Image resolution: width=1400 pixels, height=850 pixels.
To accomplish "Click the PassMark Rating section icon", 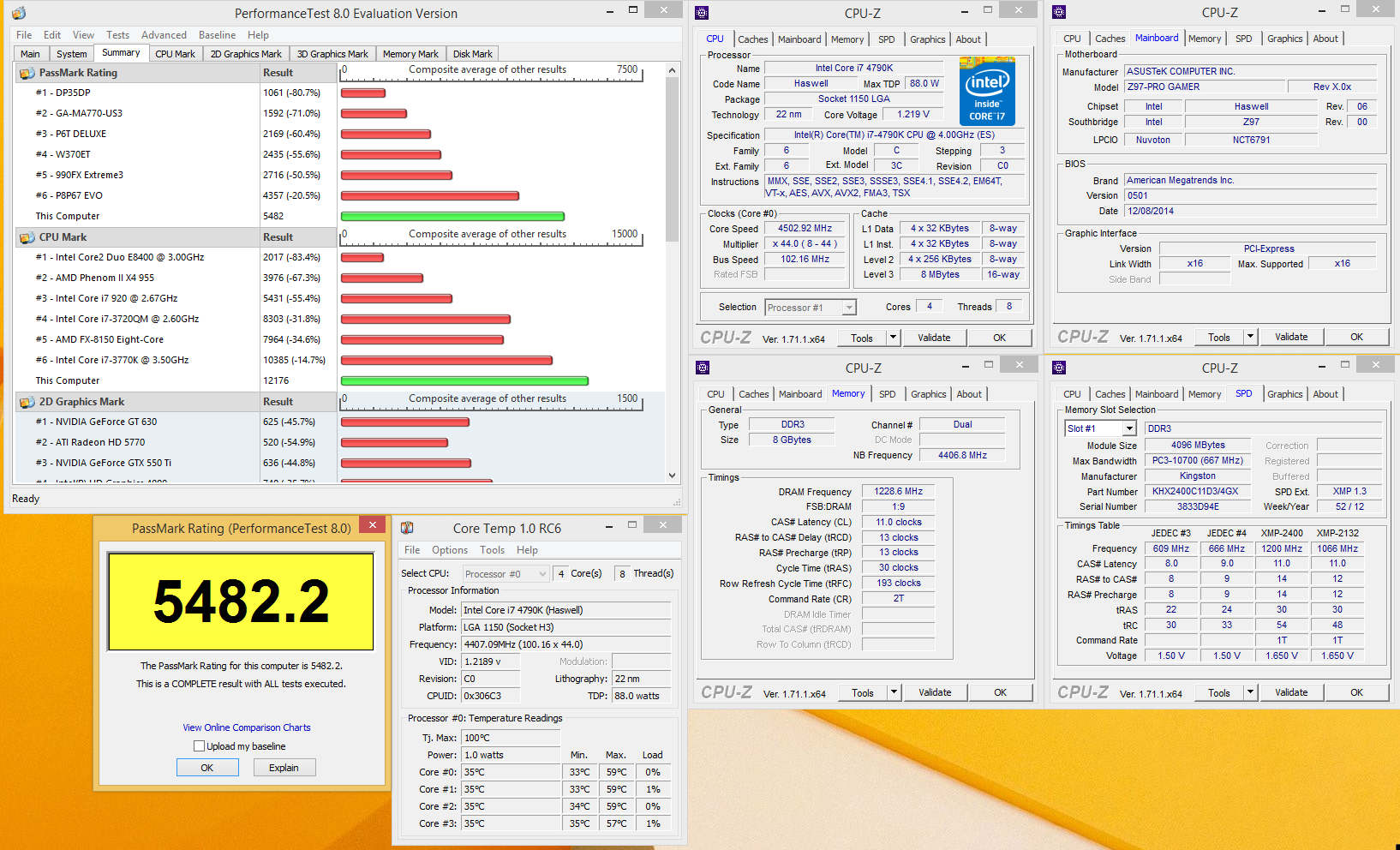I will (x=27, y=73).
